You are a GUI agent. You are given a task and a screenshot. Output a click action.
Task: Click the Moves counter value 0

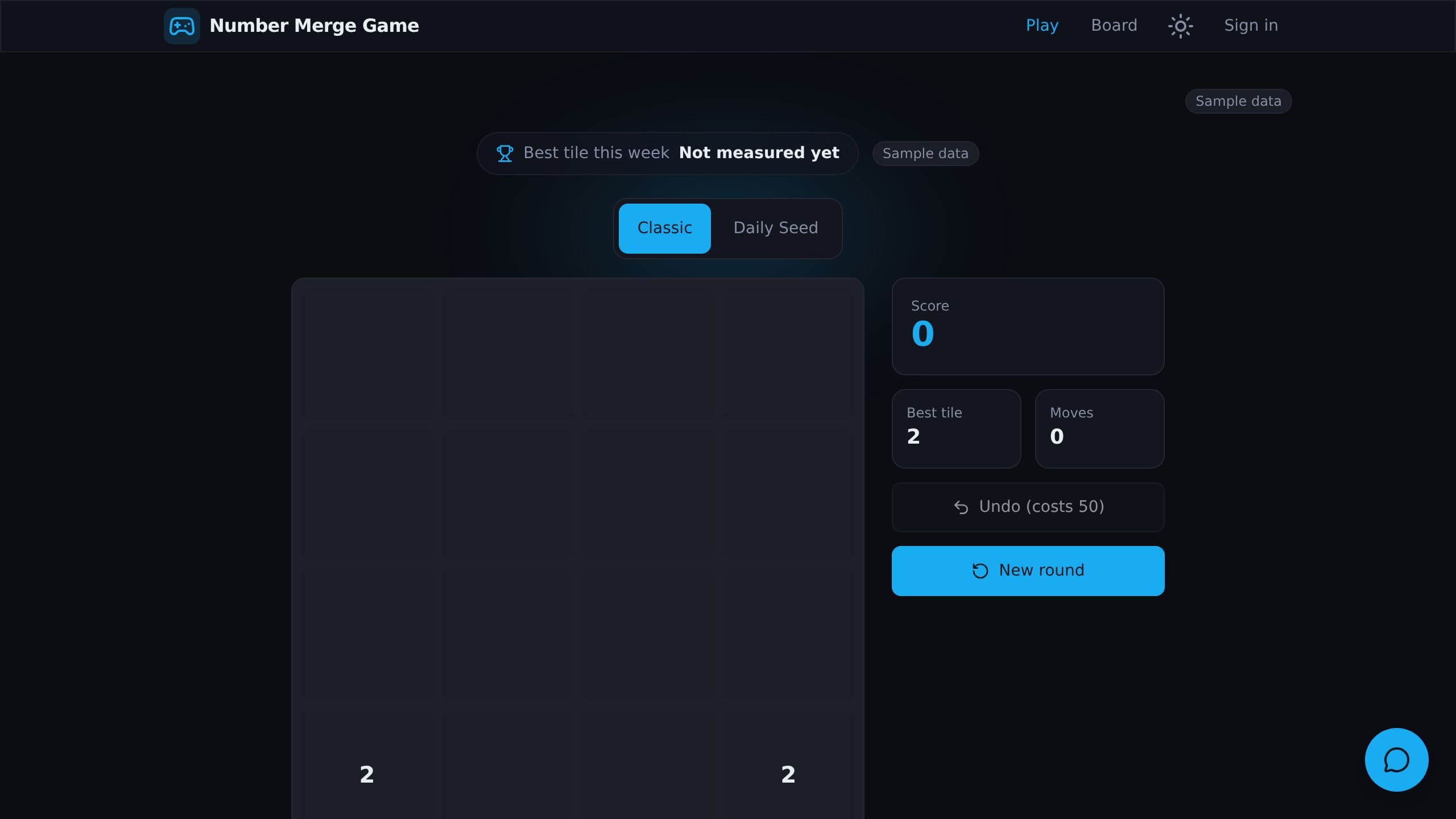point(1056,437)
